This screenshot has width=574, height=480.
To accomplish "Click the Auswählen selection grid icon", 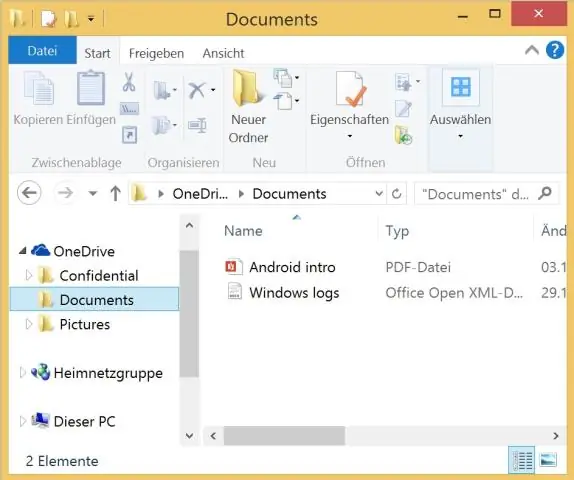I will (461, 87).
